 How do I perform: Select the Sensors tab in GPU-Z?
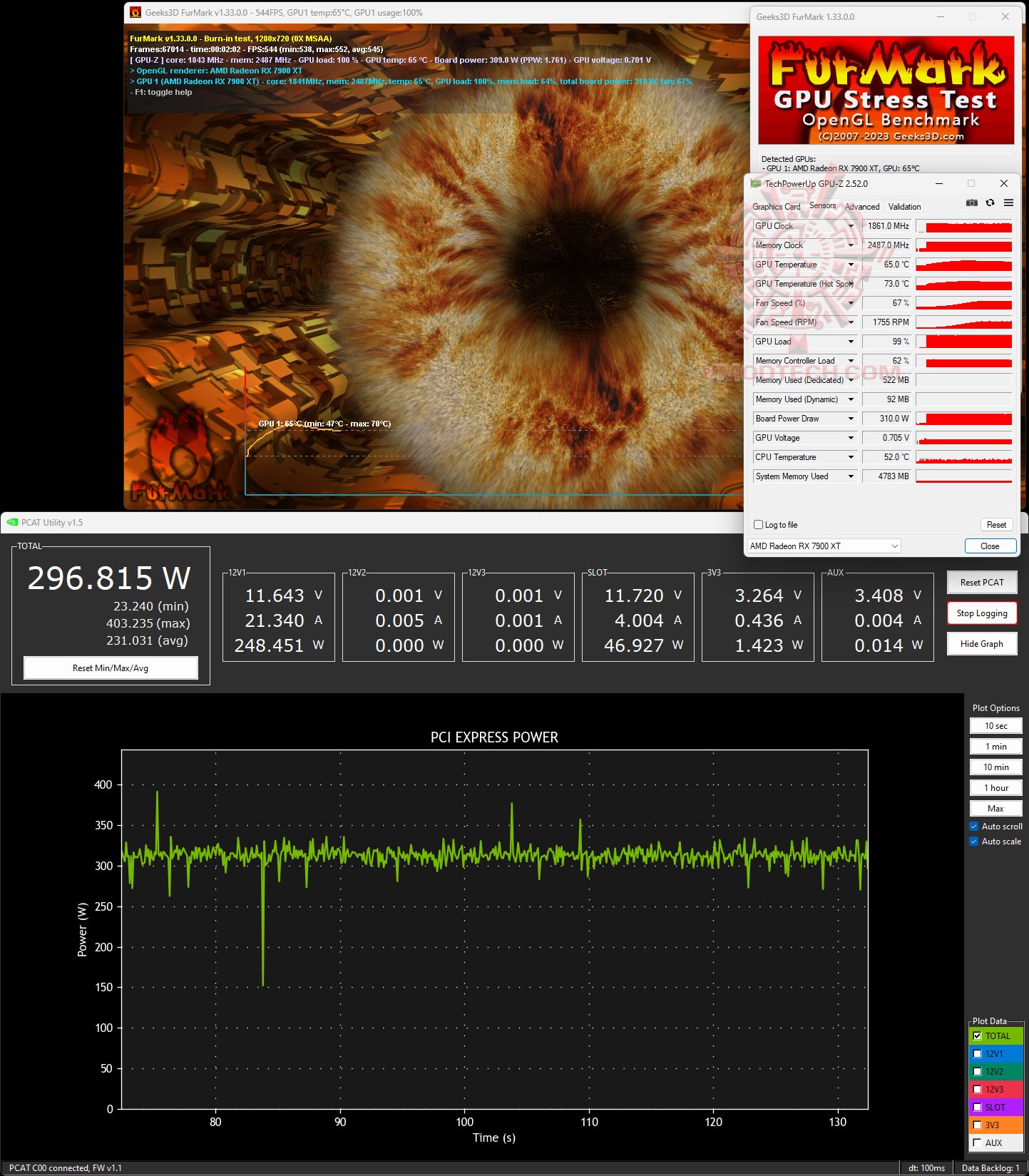[x=822, y=205]
